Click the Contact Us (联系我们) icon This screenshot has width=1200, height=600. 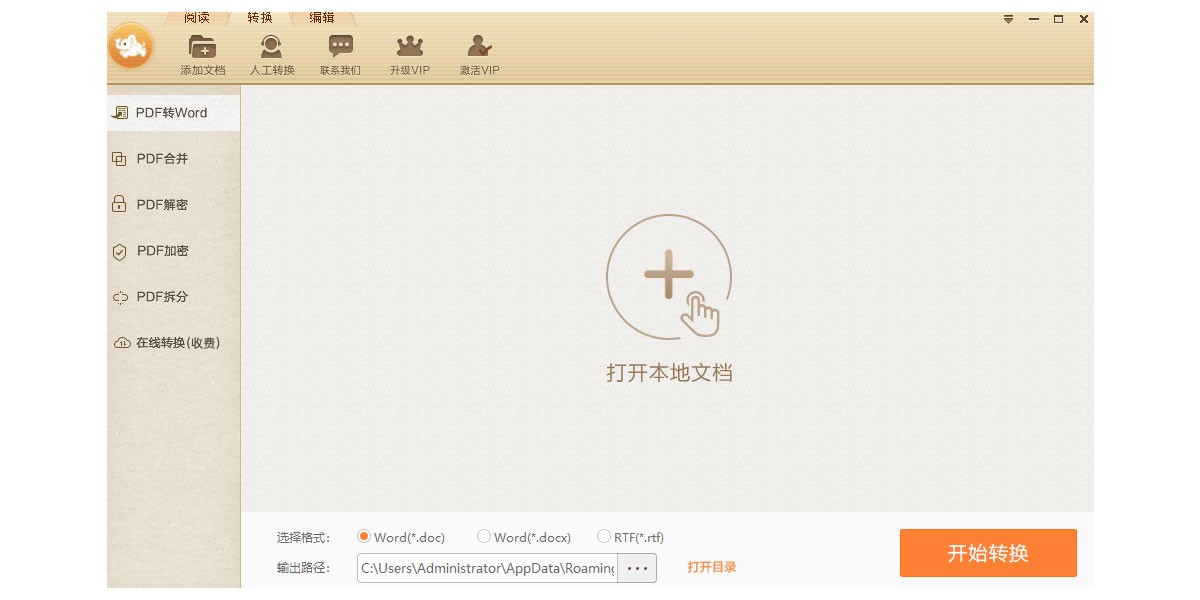[340, 48]
